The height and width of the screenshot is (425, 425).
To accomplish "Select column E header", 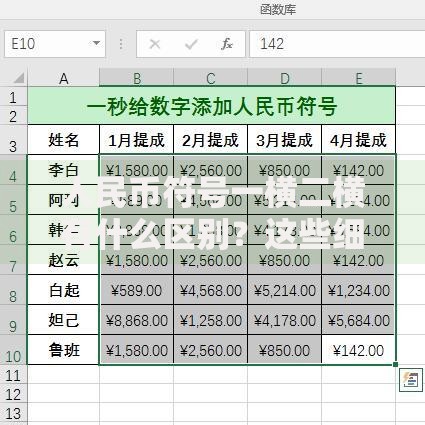I will click(359, 78).
